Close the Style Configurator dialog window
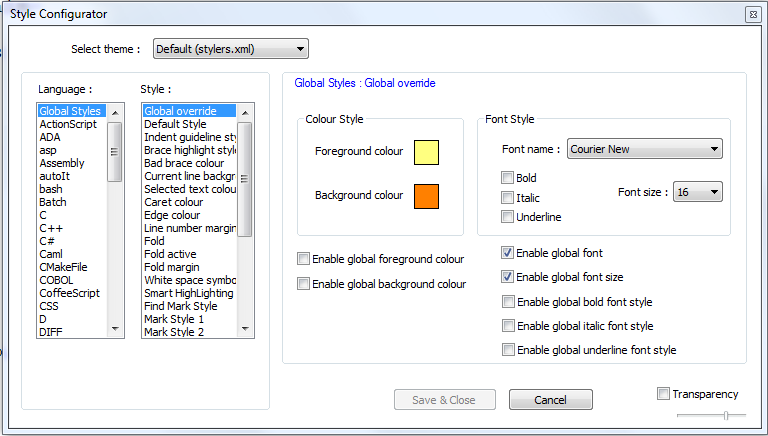Viewport: 768px width, 436px height. tap(751, 14)
